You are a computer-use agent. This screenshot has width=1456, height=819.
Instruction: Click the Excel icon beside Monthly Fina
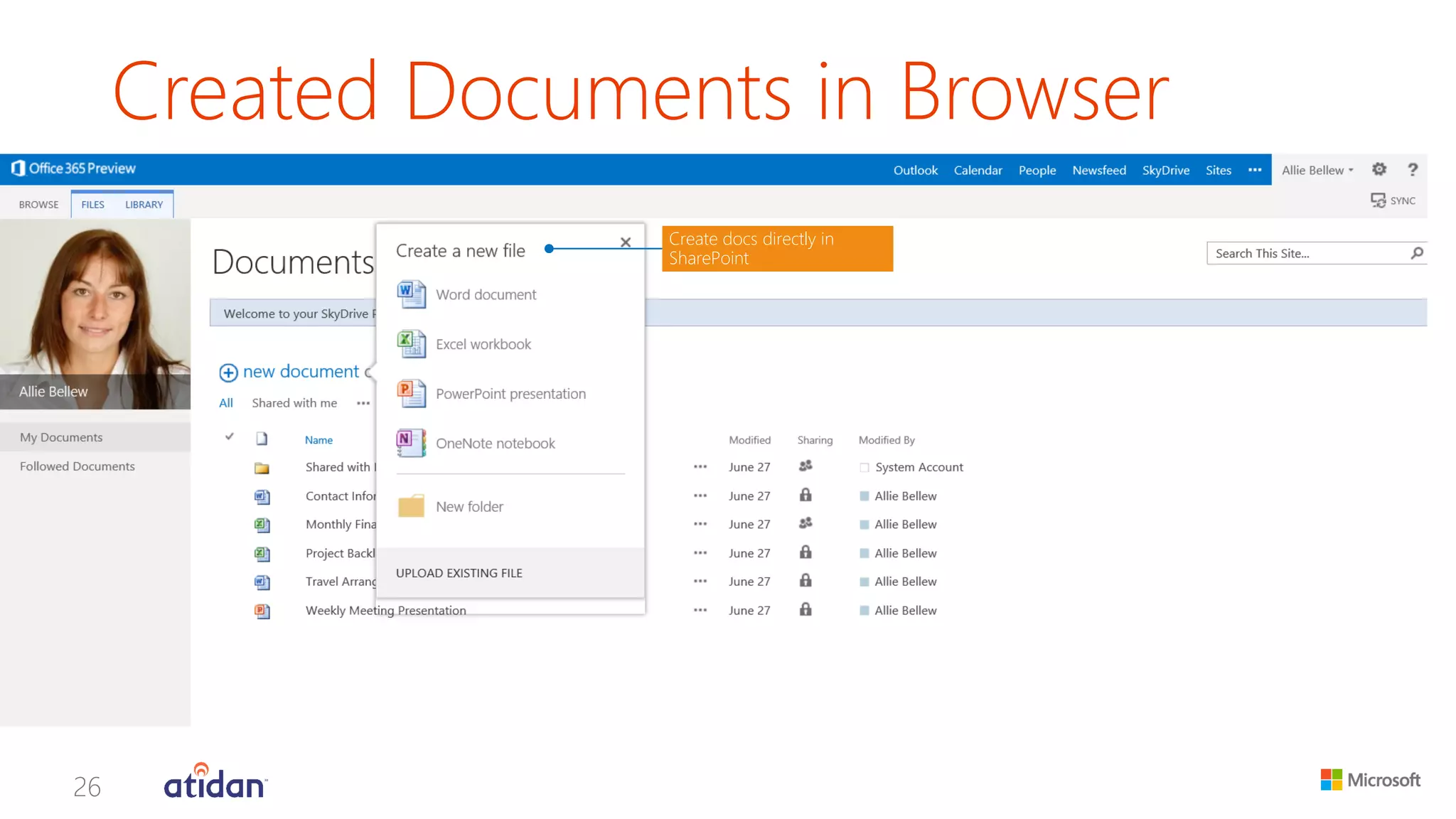(262, 525)
